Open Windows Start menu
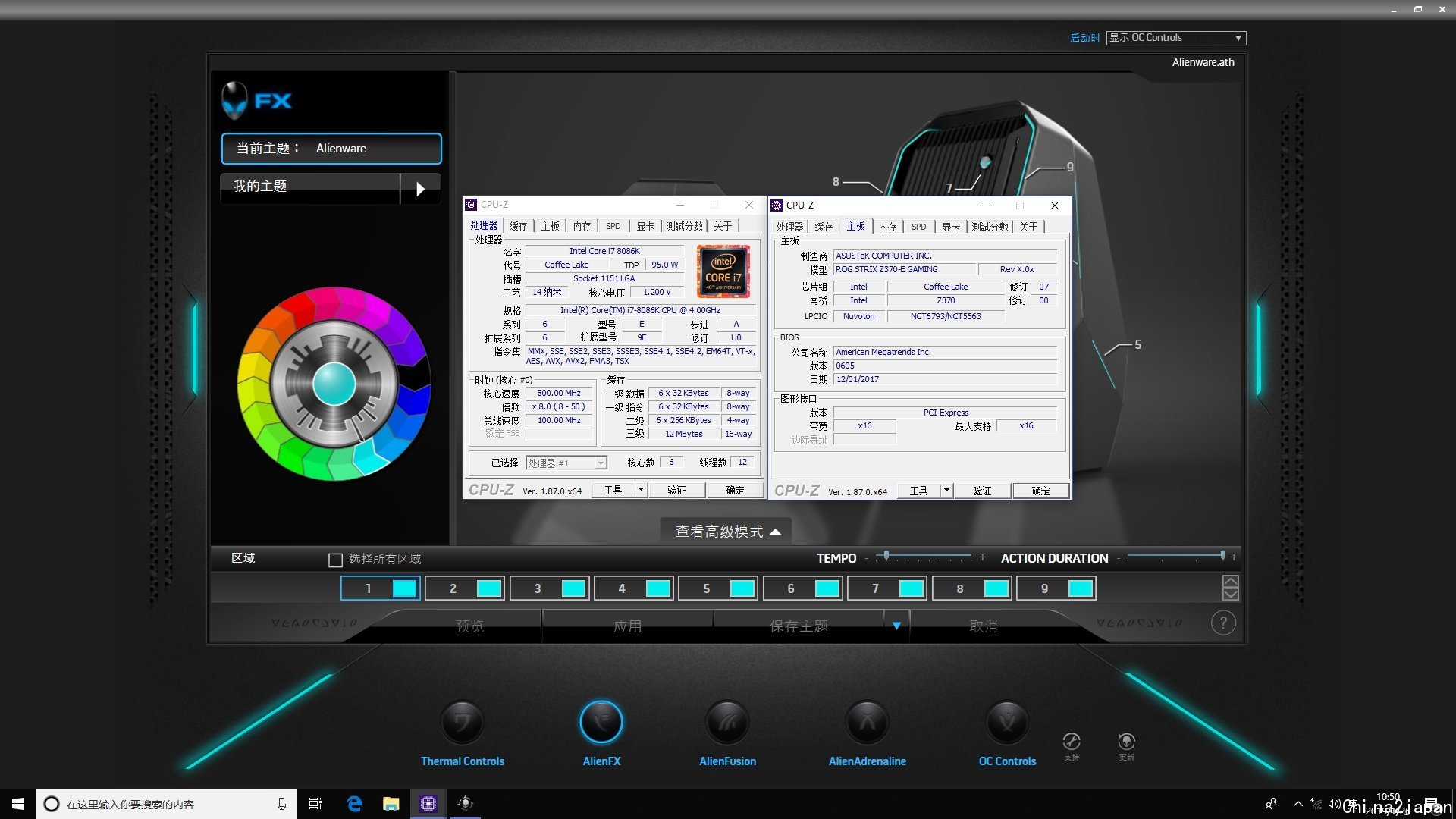This screenshot has height=819, width=1456. point(18,804)
